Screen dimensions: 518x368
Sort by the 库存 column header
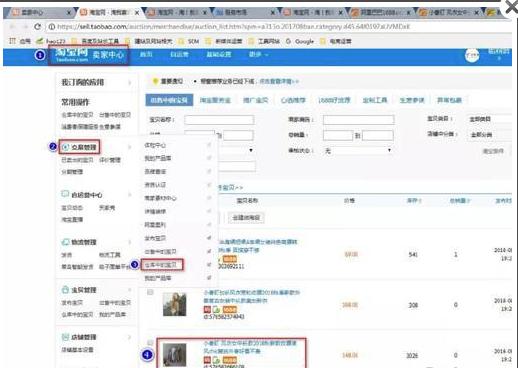414,200
